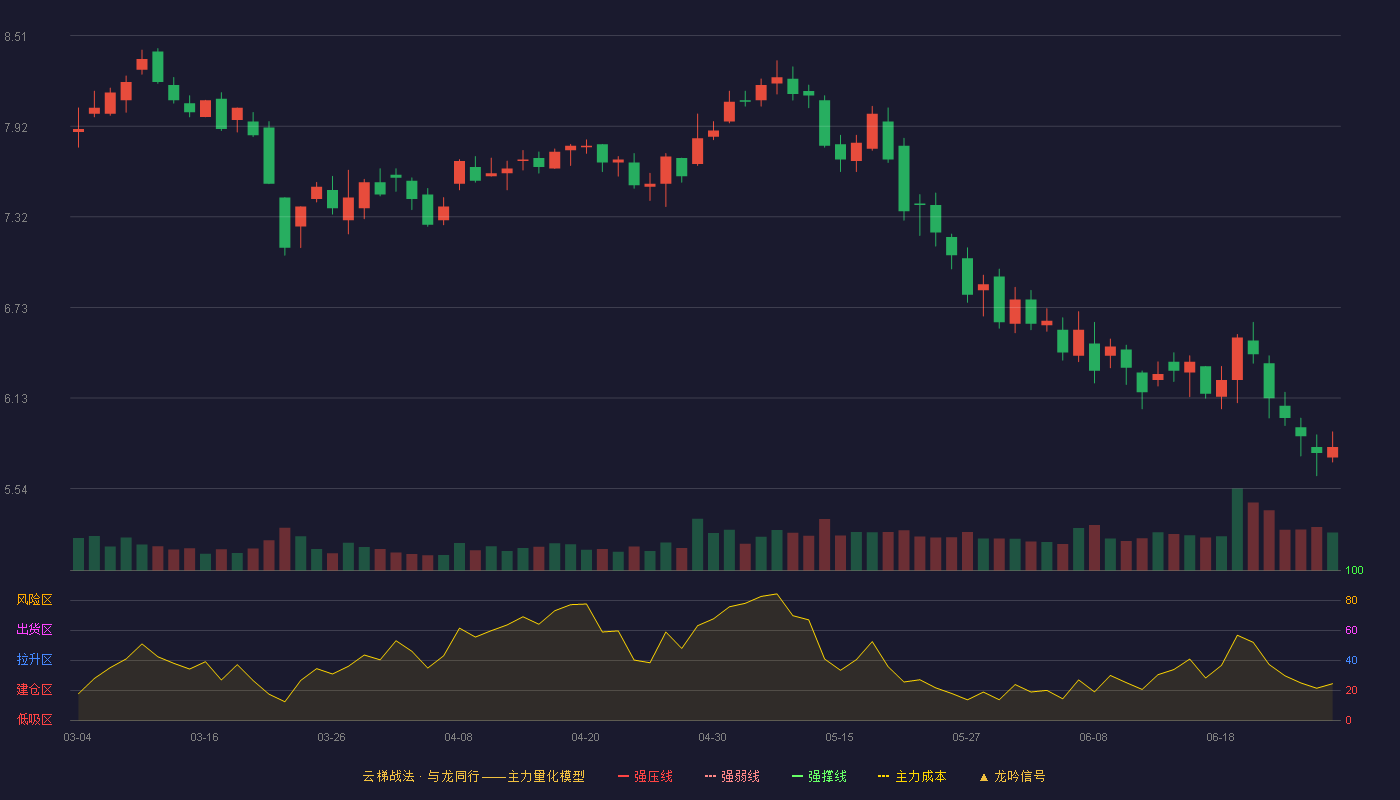Click the 03-04 date axis label
The width and height of the screenshot is (1400, 800).
tap(77, 737)
